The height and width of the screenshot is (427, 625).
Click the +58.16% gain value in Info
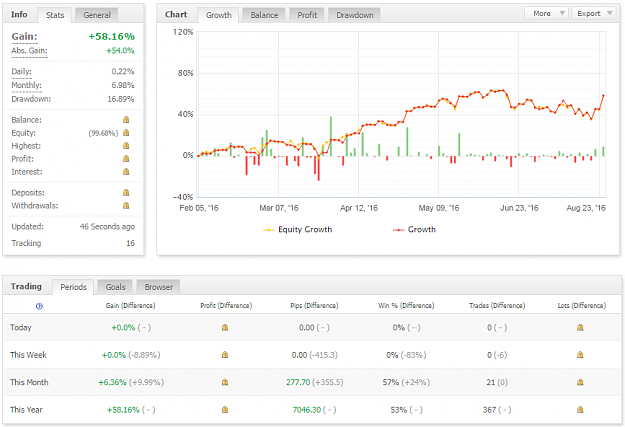(111, 37)
